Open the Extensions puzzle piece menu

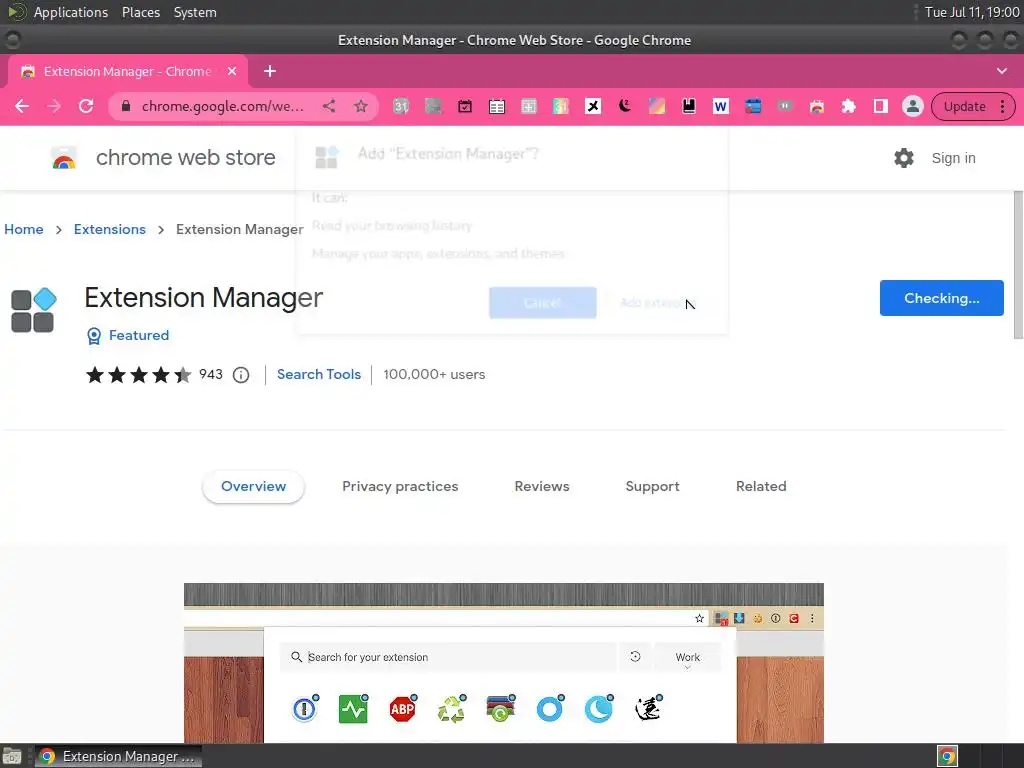tap(849, 106)
